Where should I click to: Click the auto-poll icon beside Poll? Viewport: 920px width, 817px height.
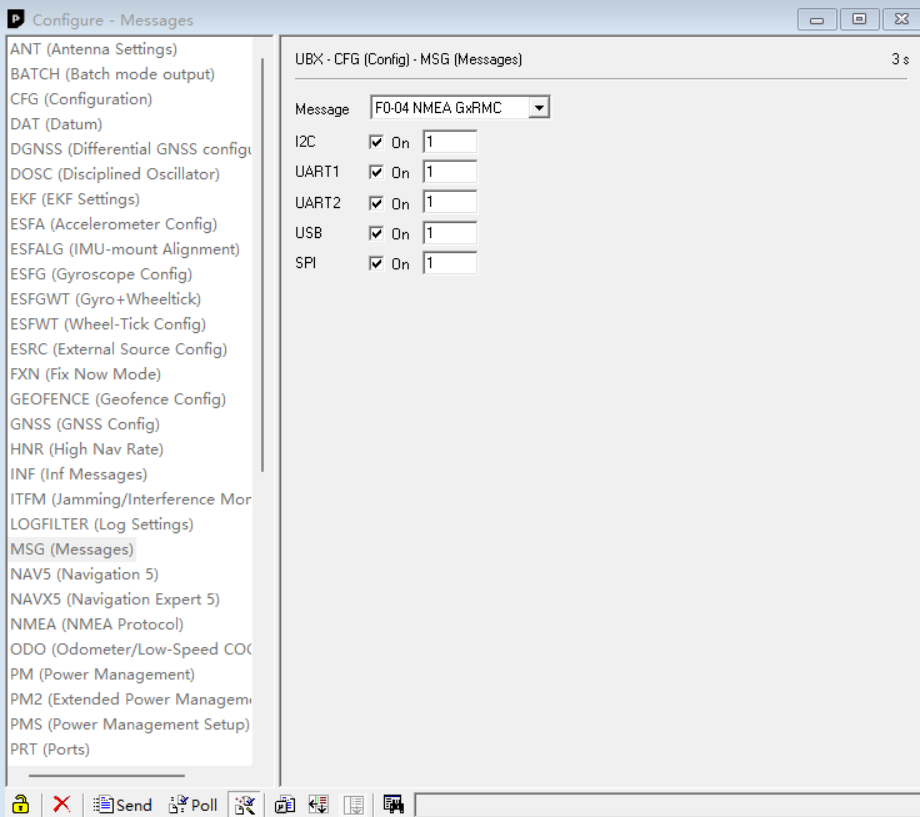tap(245, 804)
